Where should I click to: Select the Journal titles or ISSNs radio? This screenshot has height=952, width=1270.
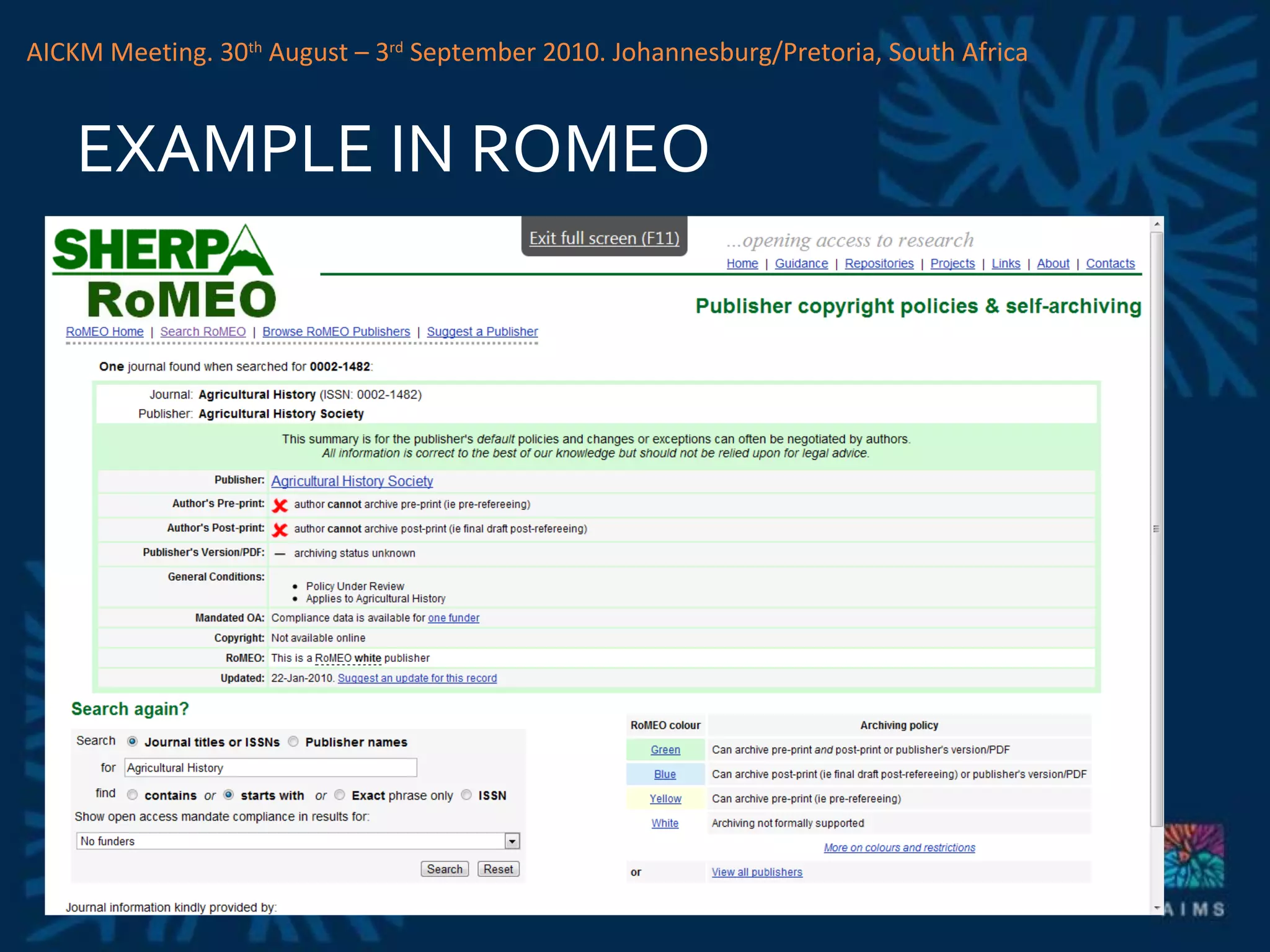132,741
